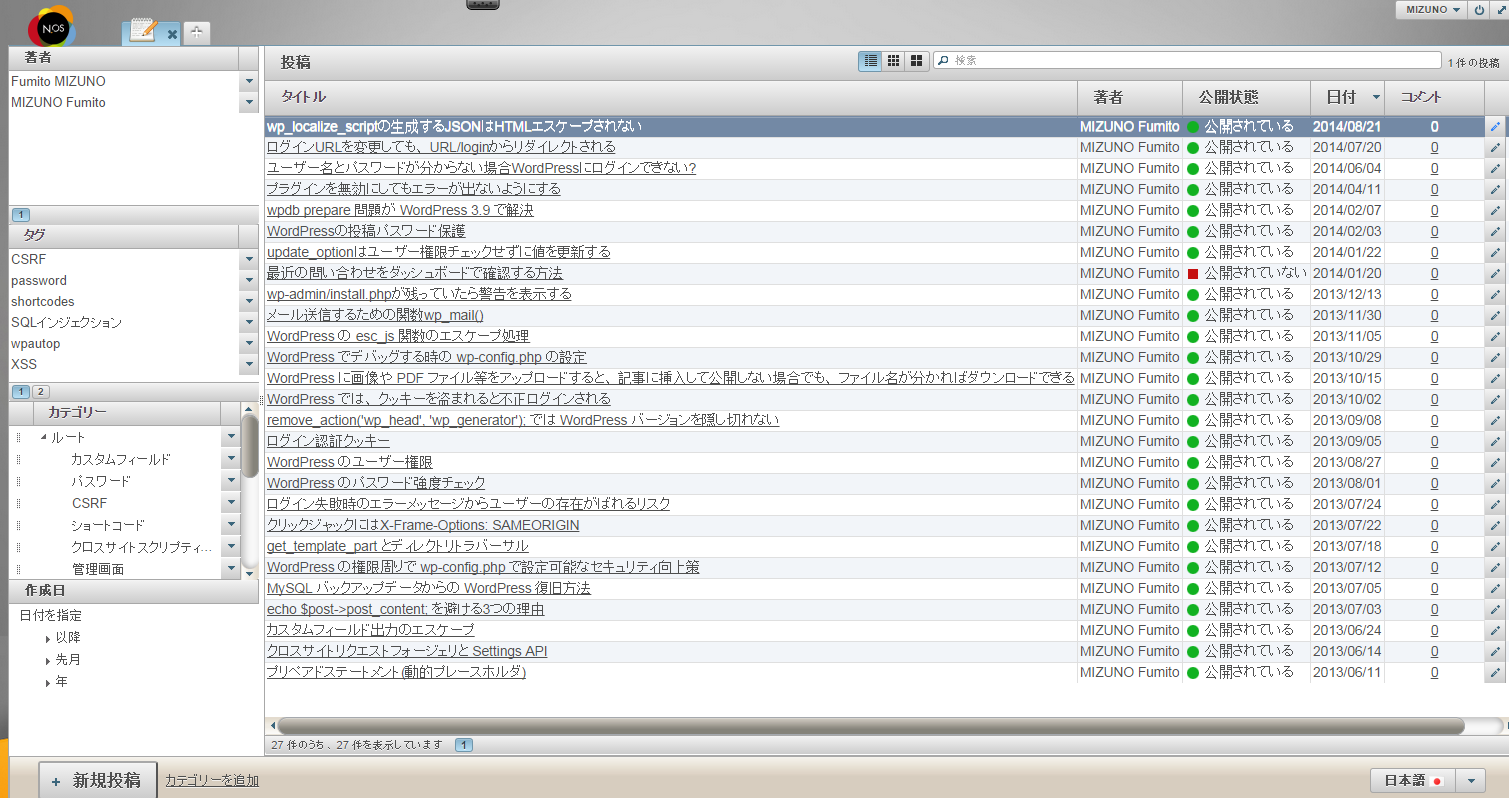Open dropdown for author Fumito MIZUNO

point(249,81)
